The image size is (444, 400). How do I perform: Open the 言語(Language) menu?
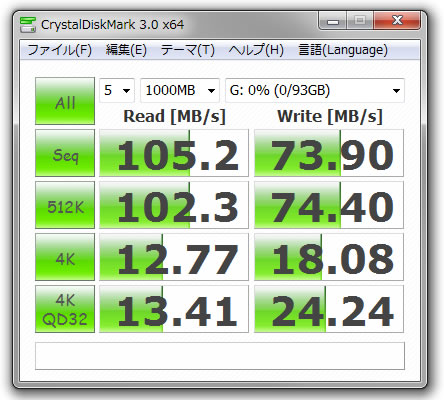tap(343, 50)
